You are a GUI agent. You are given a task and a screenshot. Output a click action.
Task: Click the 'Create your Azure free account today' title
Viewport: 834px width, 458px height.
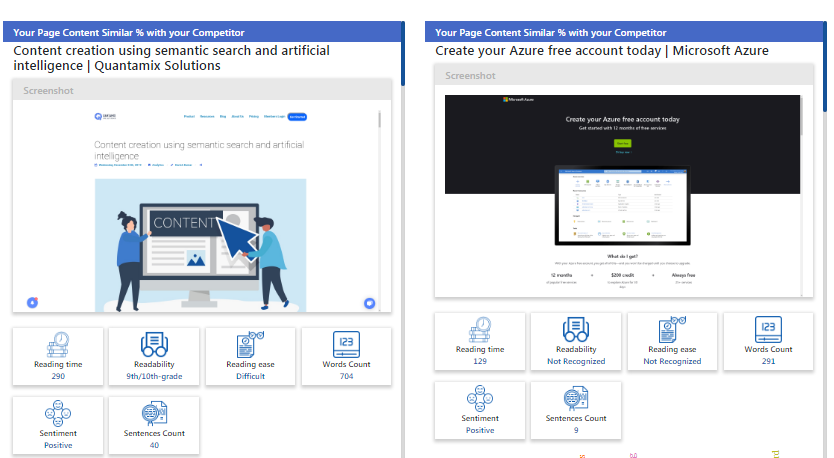[602, 51]
